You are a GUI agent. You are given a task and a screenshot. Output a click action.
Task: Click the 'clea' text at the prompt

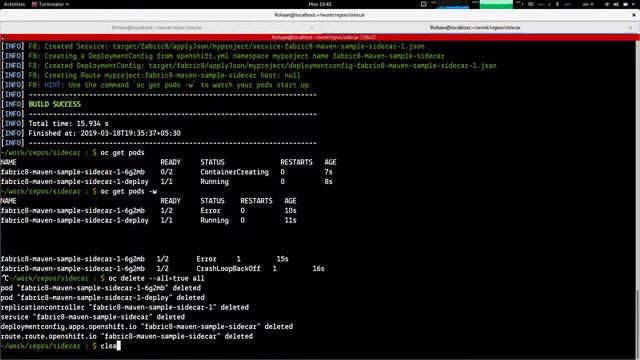pyautogui.click(x=108, y=346)
